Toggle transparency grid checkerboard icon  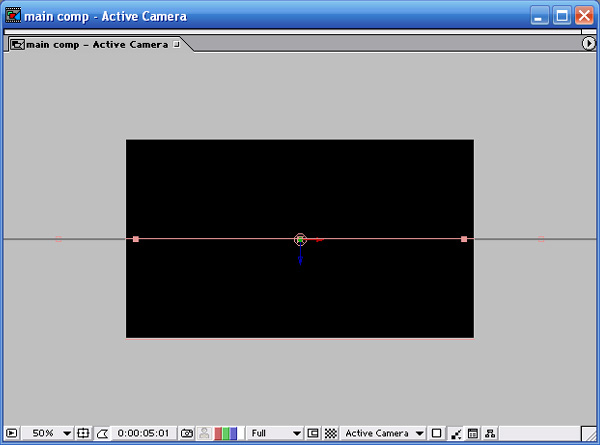[x=331, y=434]
